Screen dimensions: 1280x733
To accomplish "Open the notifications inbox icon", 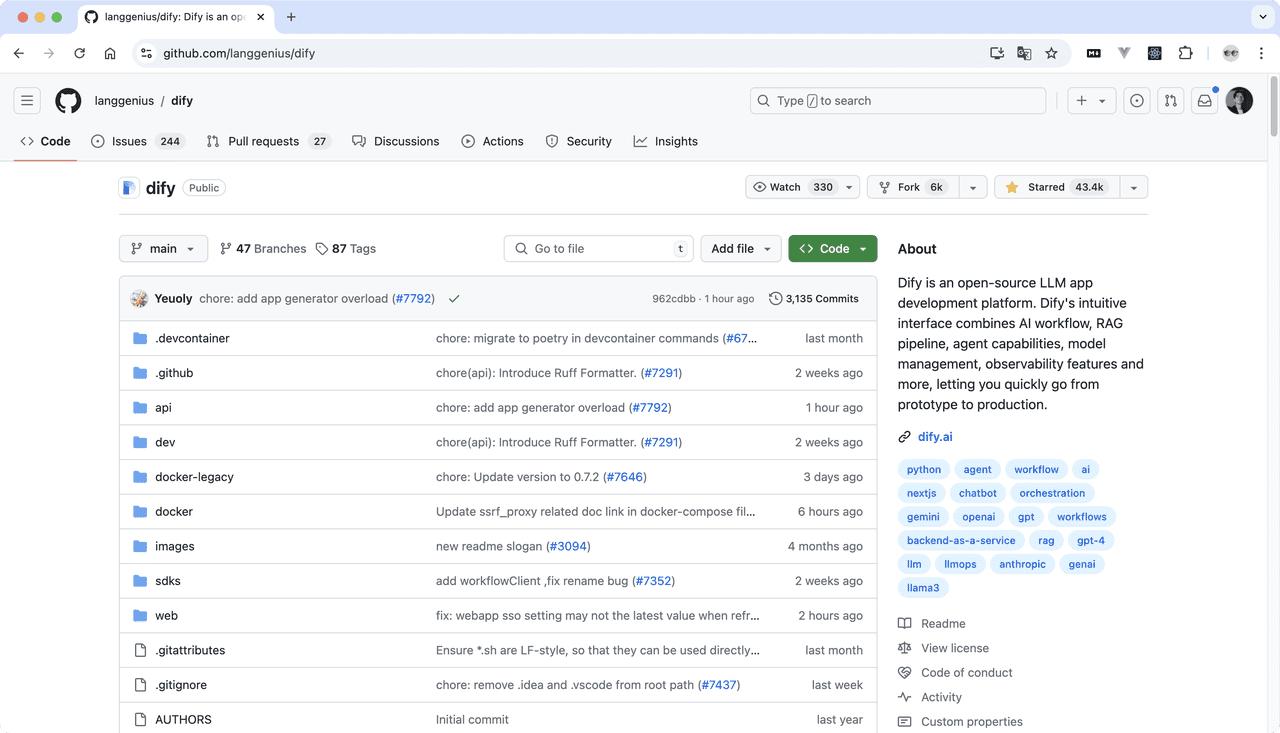I will (1205, 100).
